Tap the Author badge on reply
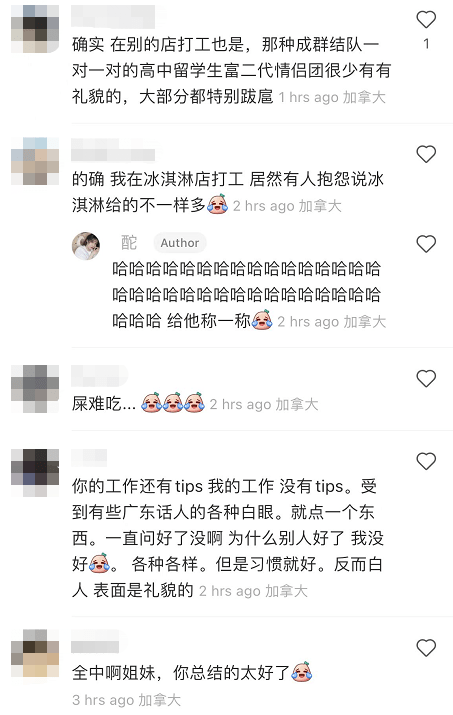The height and width of the screenshot is (715, 453). tap(180, 243)
